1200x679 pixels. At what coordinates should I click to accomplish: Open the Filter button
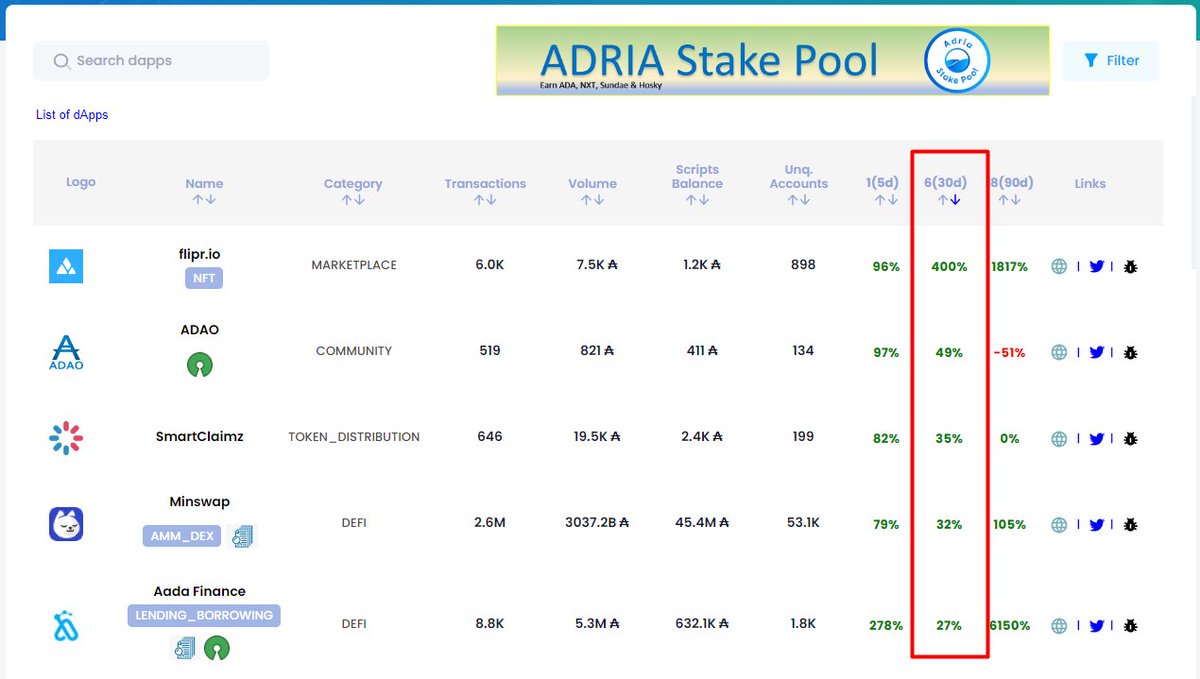click(x=1111, y=61)
